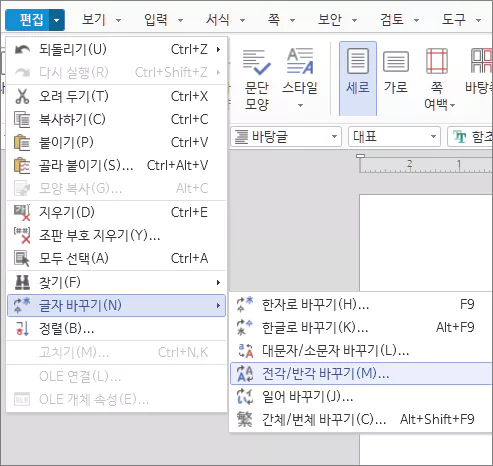The width and height of the screenshot is (493, 466).
Task: Choose 붙이기(P) menu entry
Action: tap(116, 143)
